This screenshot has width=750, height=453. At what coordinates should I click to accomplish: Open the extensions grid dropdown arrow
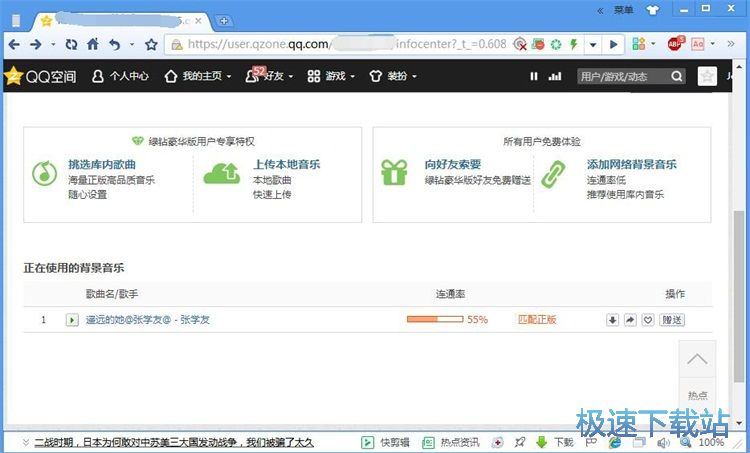653,44
